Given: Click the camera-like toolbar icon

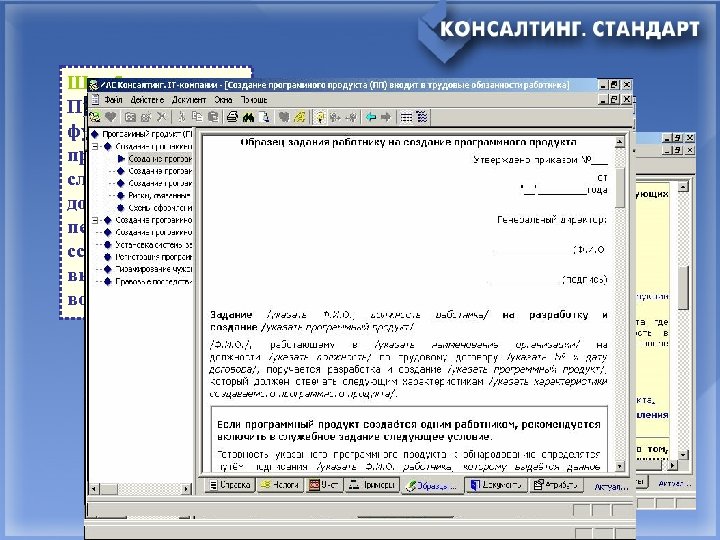Looking at the screenshot, I should [130, 117].
